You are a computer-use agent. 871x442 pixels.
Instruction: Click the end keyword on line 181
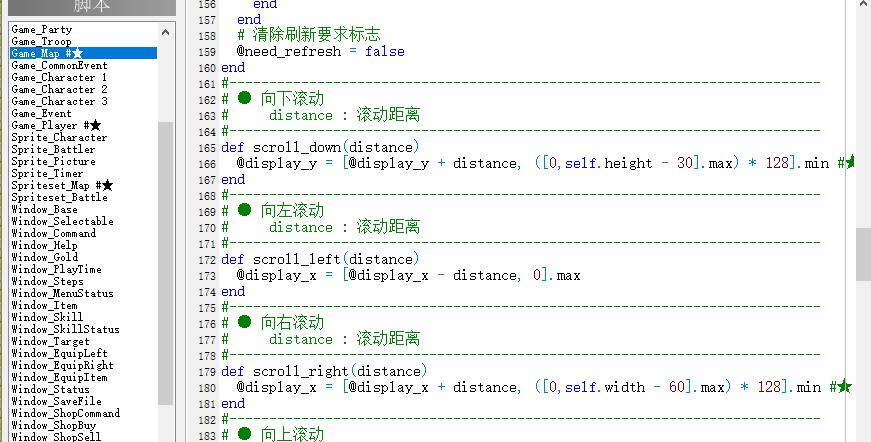[x=233, y=404]
